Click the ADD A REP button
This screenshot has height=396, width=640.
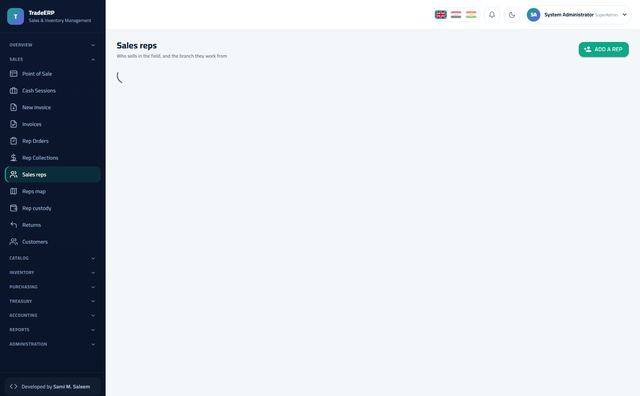pyautogui.click(x=603, y=49)
